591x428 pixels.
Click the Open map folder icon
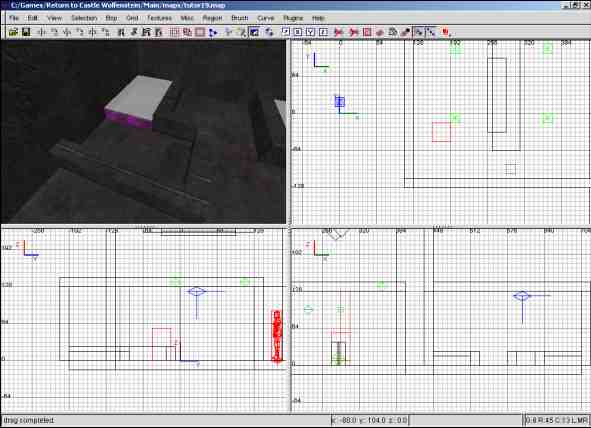[x=13, y=32]
